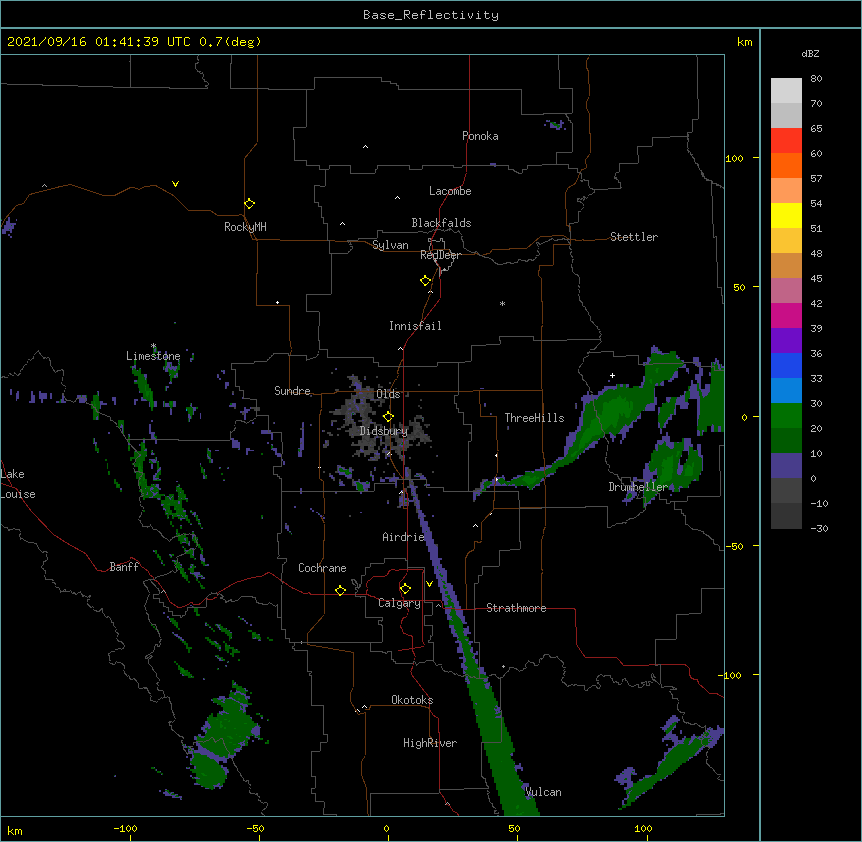862x842 pixels.
Task: Click the dBZ legend heading
Action: (810, 53)
